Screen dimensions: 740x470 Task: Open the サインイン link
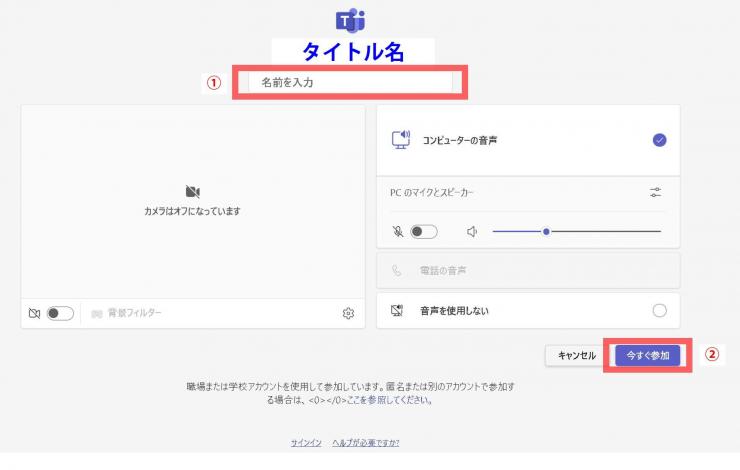pyautogui.click(x=306, y=442)
